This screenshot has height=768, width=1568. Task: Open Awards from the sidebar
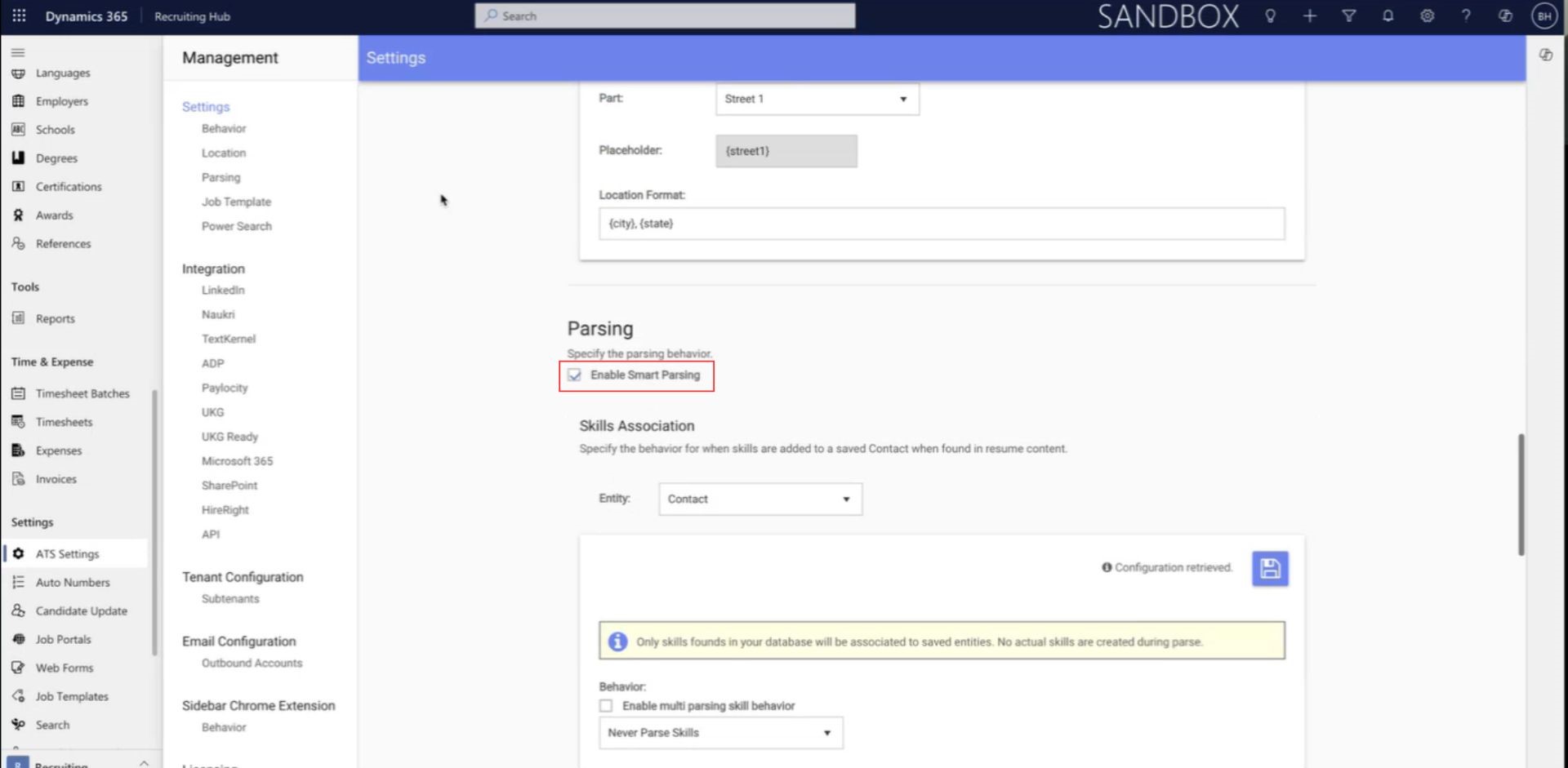[54, 215]
